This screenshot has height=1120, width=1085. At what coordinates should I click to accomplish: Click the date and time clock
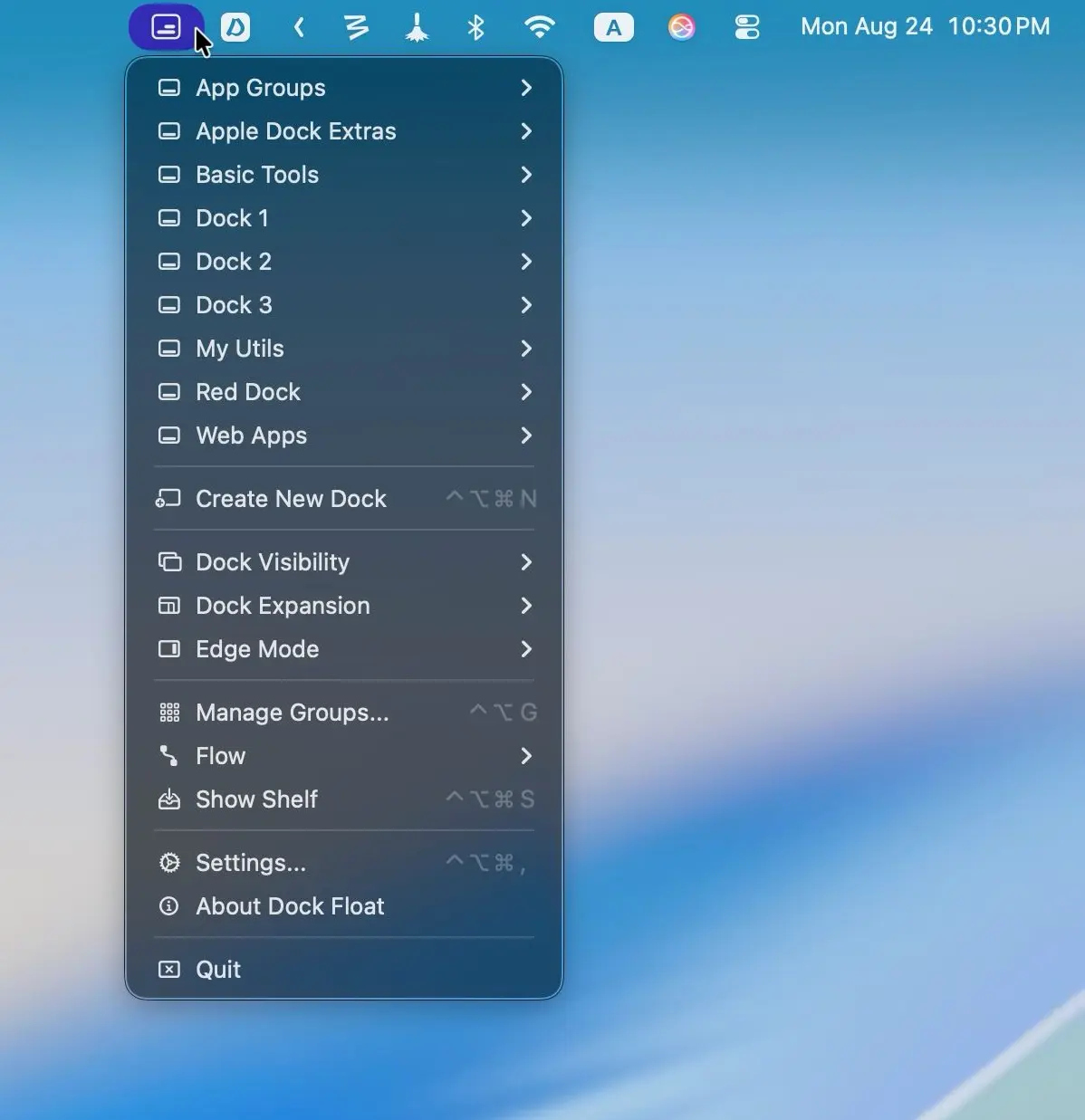[x=926, y=26]
